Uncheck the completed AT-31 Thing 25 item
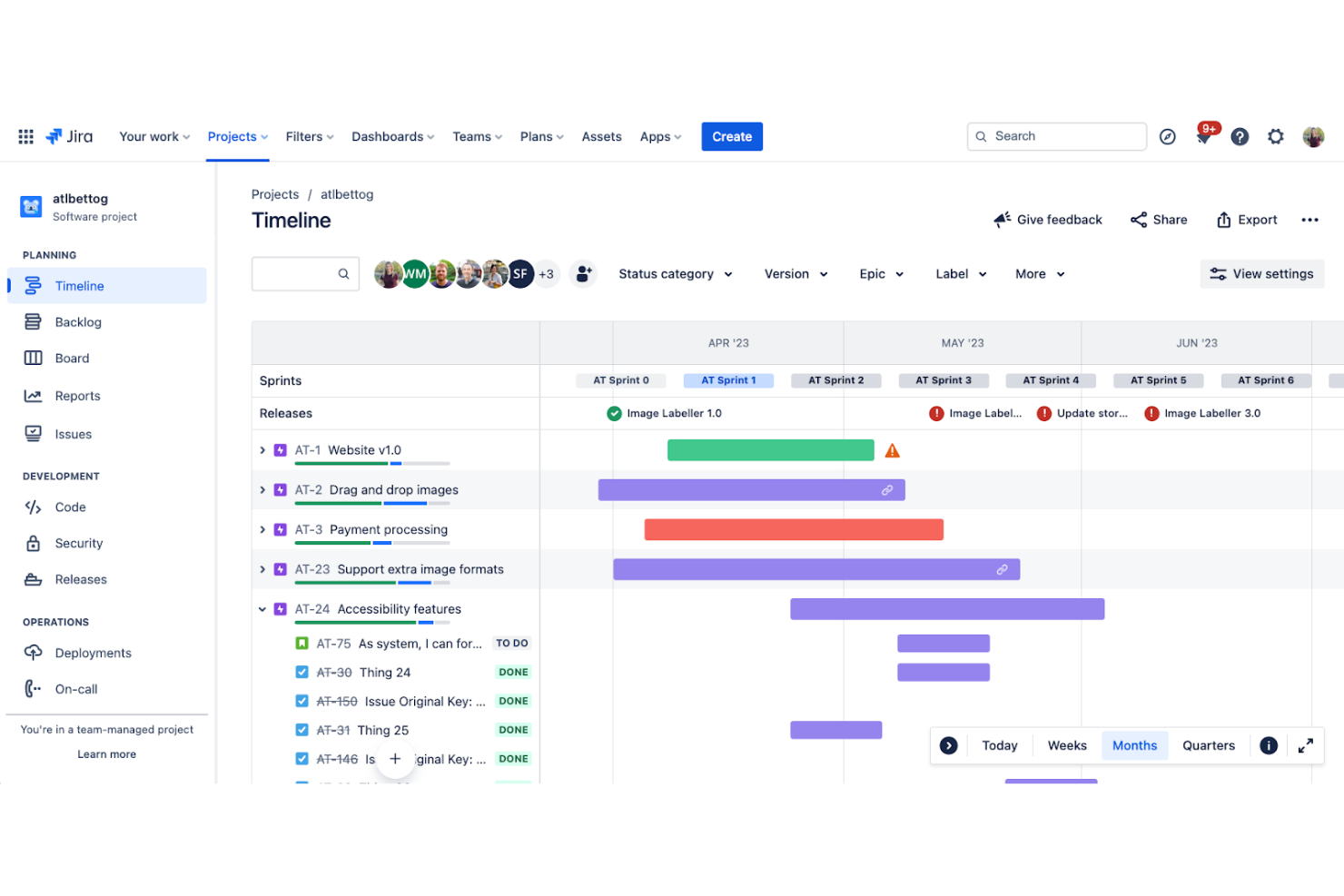Viewport: 1344px width, 896px height. [301, 730]
